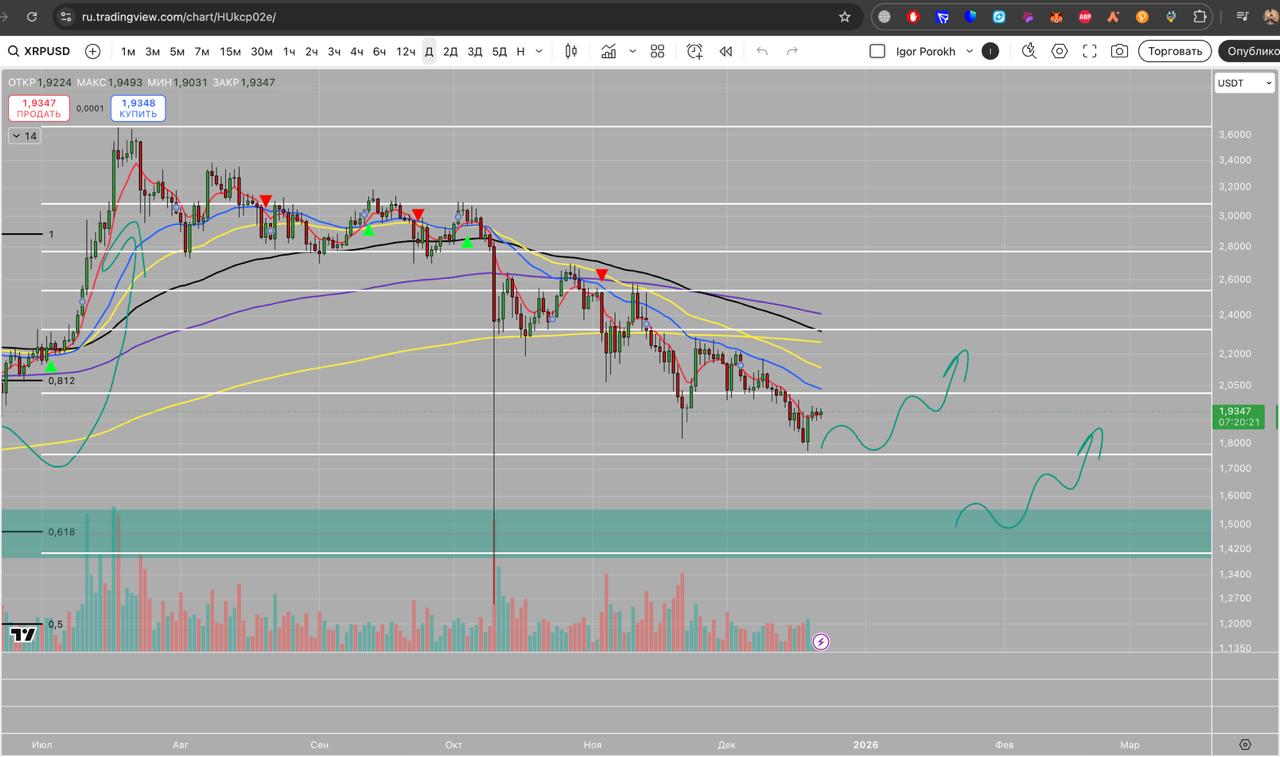Open chart settings hexagon icon
This screenshot has height=757, width=1280.
tap(1060, 52)
